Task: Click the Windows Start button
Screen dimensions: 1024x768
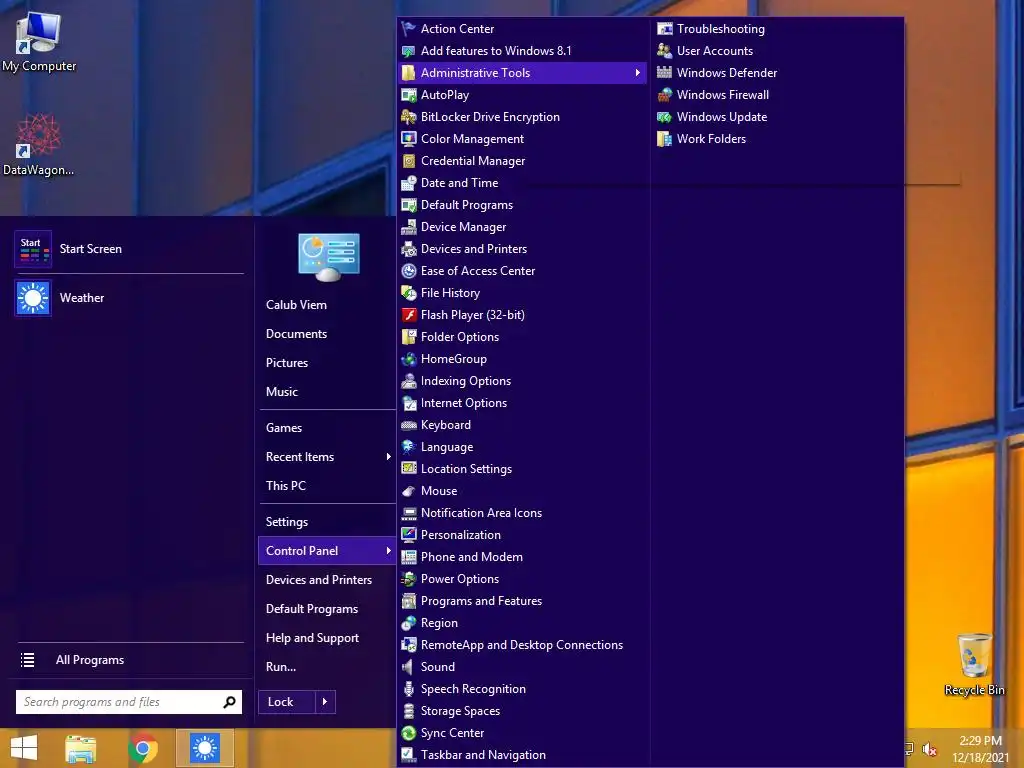Action: coord(24,748)
